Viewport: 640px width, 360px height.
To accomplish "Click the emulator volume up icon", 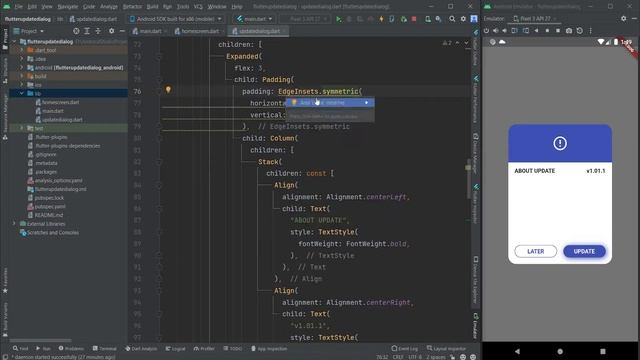I will [x=496, y=31].
